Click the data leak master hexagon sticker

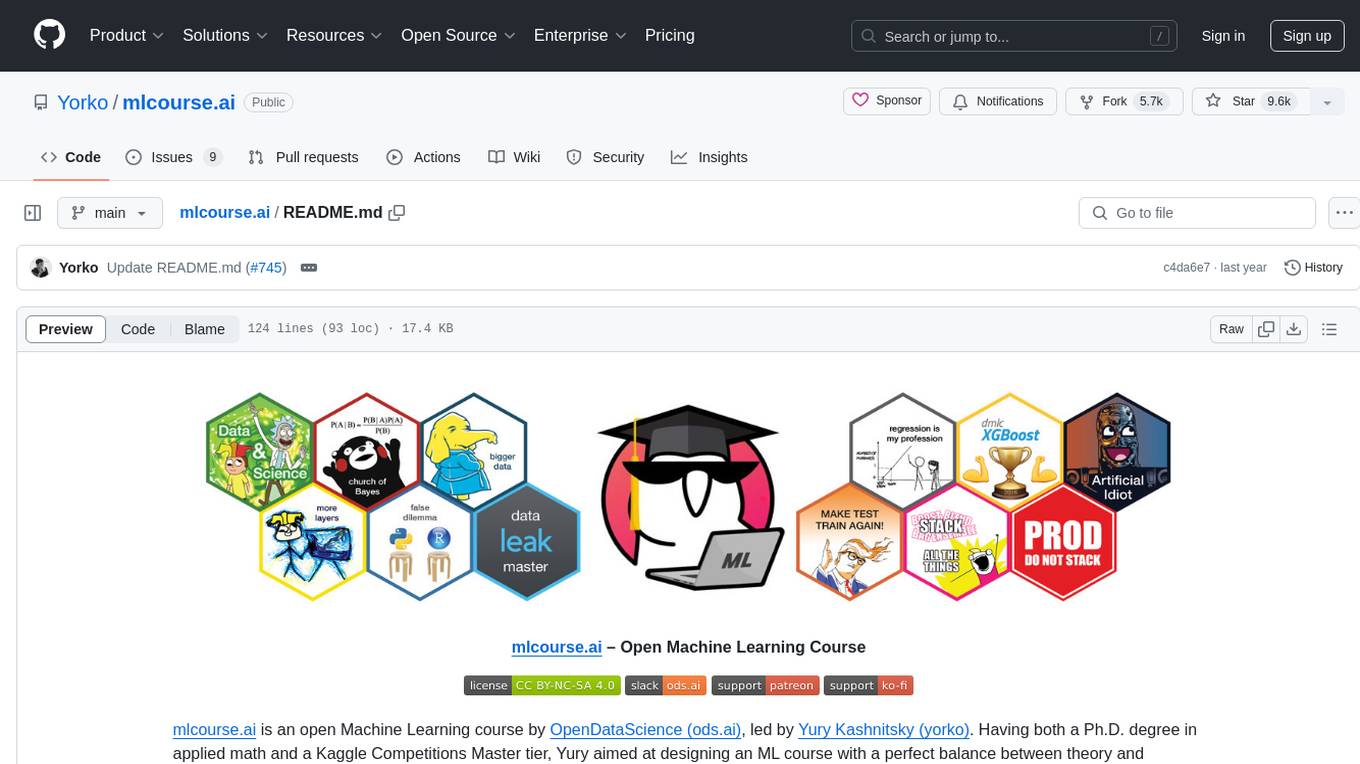(526, 541)
